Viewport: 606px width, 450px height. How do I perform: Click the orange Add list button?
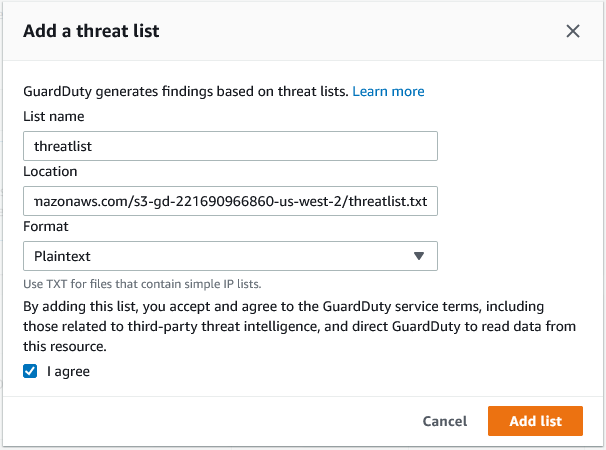535,421
